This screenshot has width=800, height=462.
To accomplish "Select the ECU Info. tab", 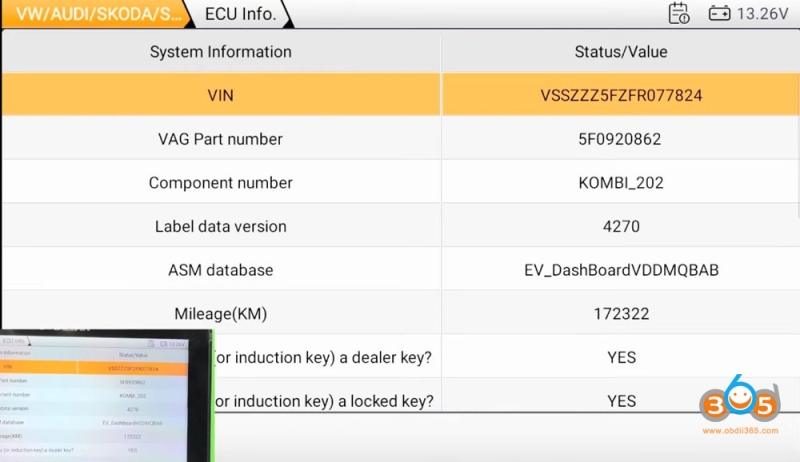I will tap(241, 14).
